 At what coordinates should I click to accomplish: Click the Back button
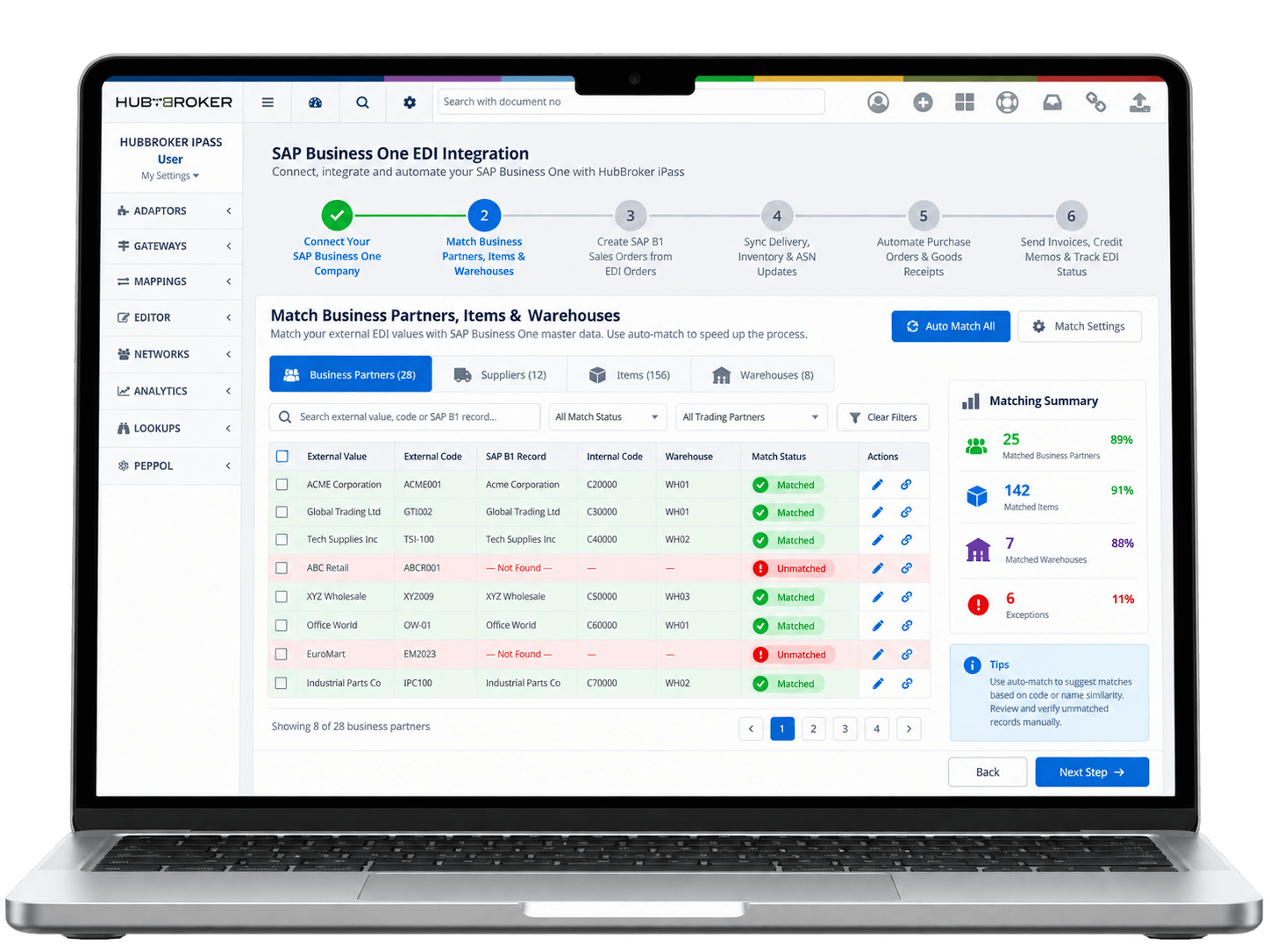988,772
